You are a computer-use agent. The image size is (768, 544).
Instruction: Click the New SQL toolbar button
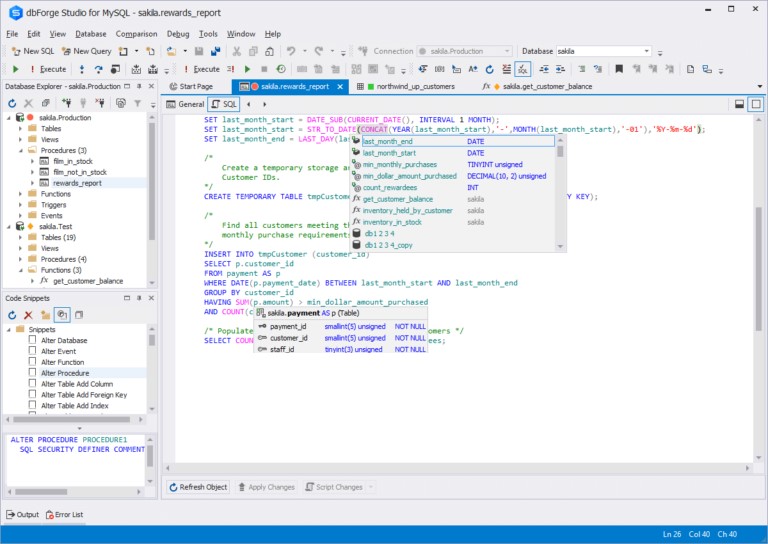(32, 51)
